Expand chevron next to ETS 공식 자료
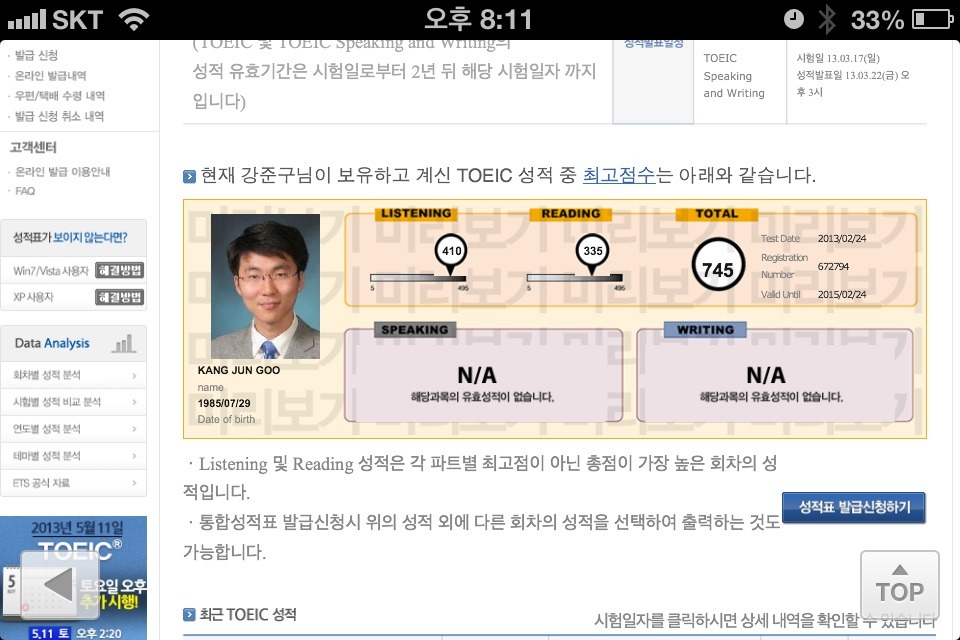Screen dimensions: 960x640 tap(134, 483)
